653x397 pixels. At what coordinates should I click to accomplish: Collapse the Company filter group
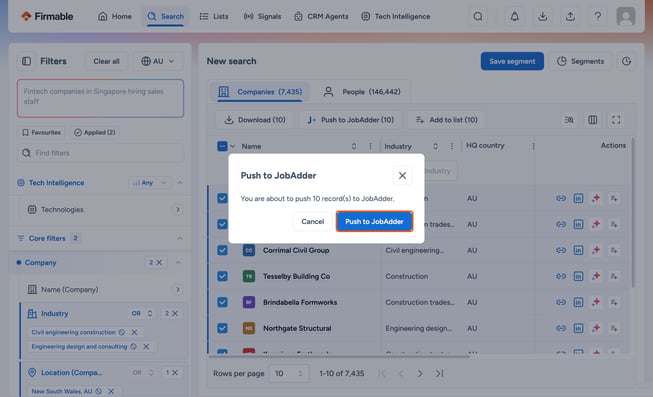point(178,262)
